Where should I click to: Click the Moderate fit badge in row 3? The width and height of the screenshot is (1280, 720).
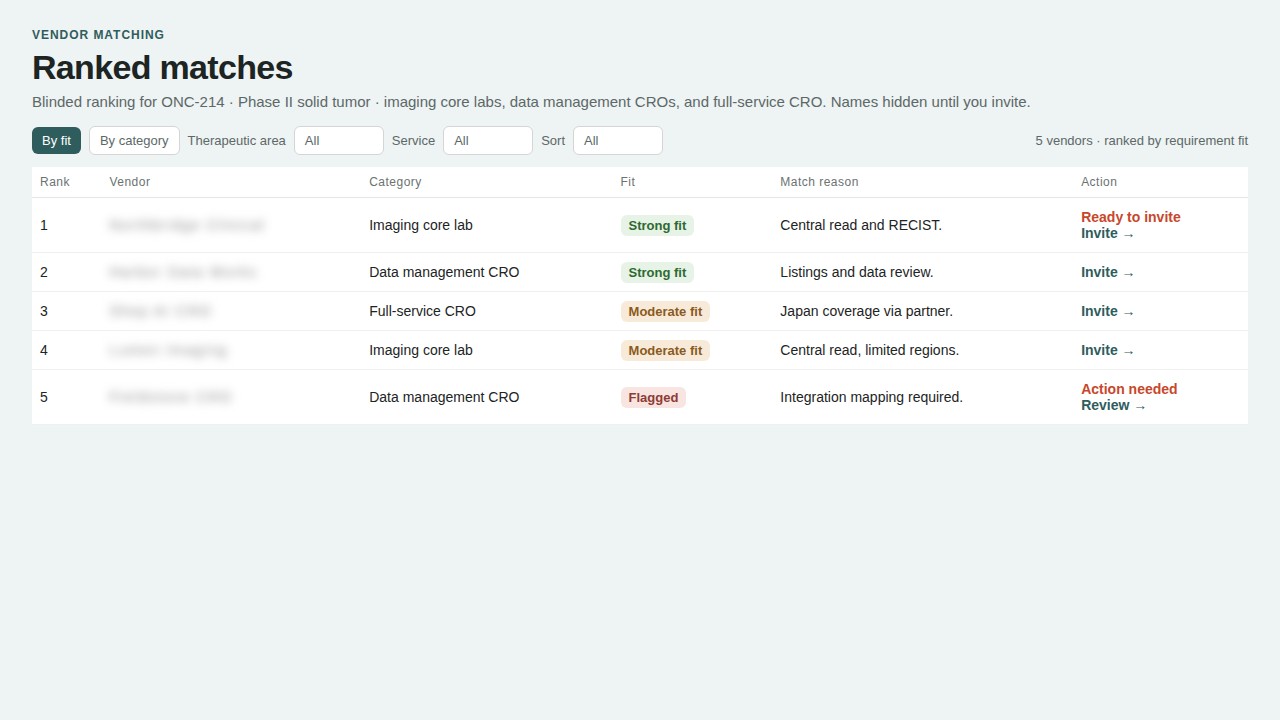[x=665, y=311]
